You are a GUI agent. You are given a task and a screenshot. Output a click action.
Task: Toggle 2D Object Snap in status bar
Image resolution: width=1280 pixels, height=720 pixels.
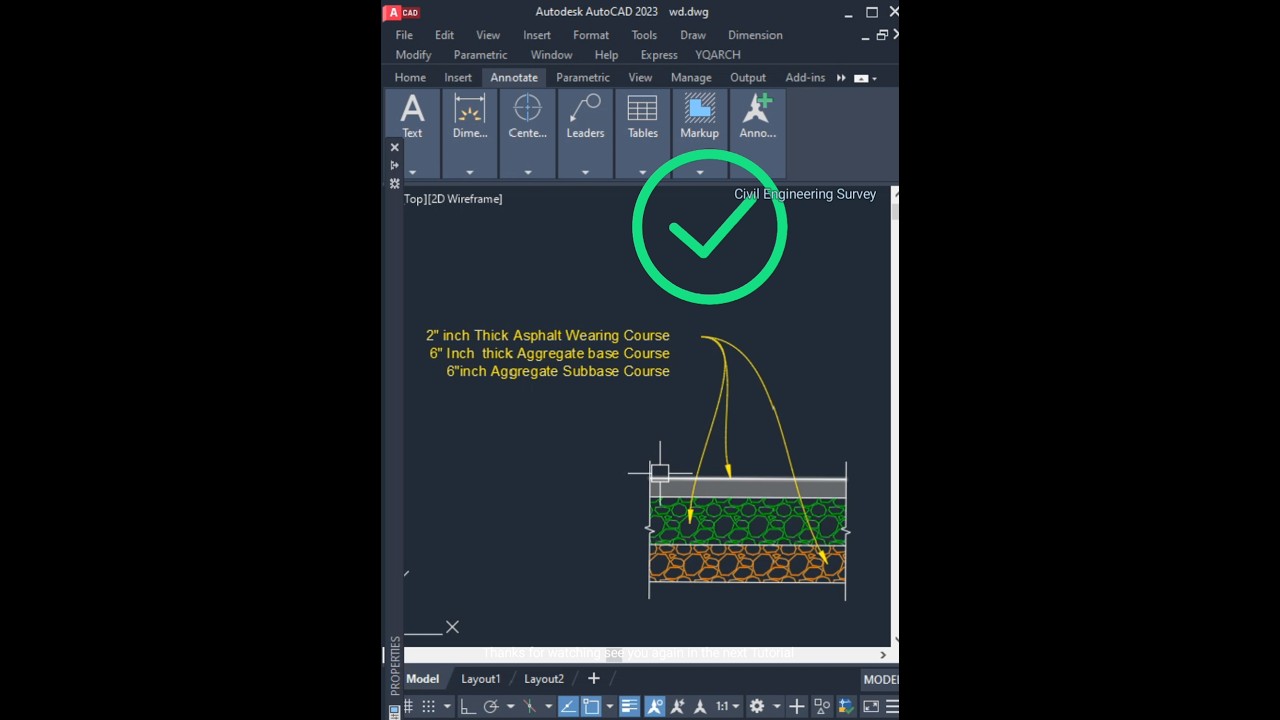[591, 706]
